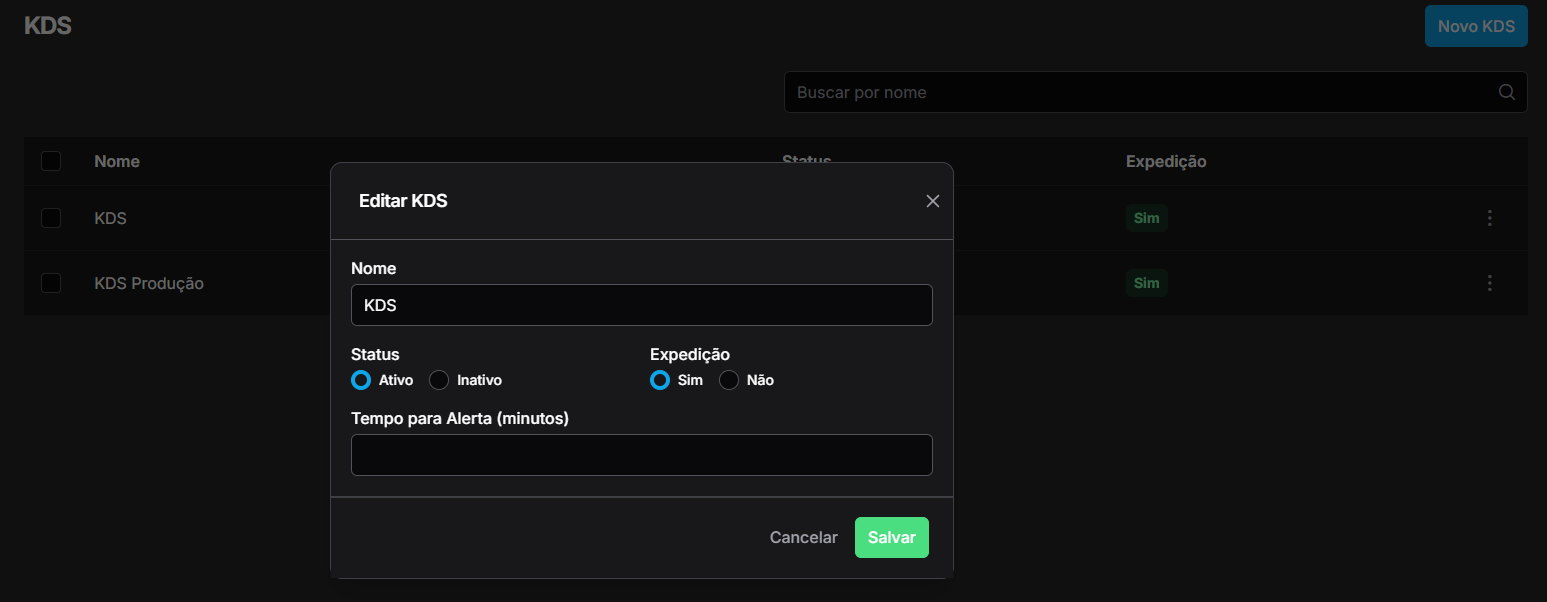Open actions menu for KDS row
This screenshot has height=602, width=1547.
pyautogui.click(x=1490, y=218)
